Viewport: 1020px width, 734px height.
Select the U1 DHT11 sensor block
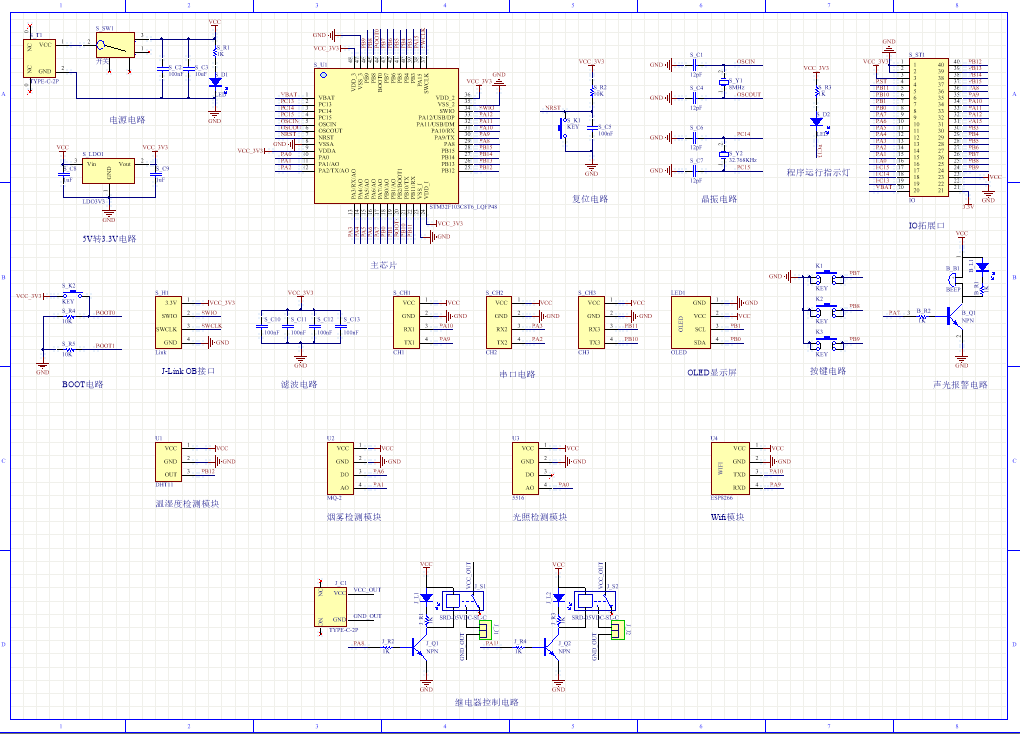(168, 461)
